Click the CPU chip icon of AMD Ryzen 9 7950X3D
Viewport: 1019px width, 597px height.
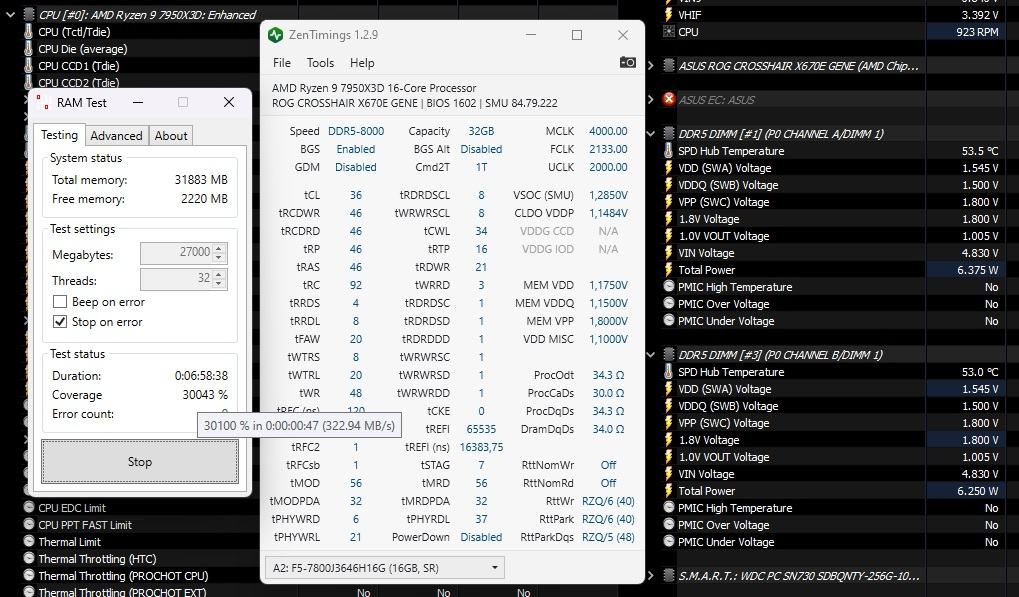tap(29, 14)
